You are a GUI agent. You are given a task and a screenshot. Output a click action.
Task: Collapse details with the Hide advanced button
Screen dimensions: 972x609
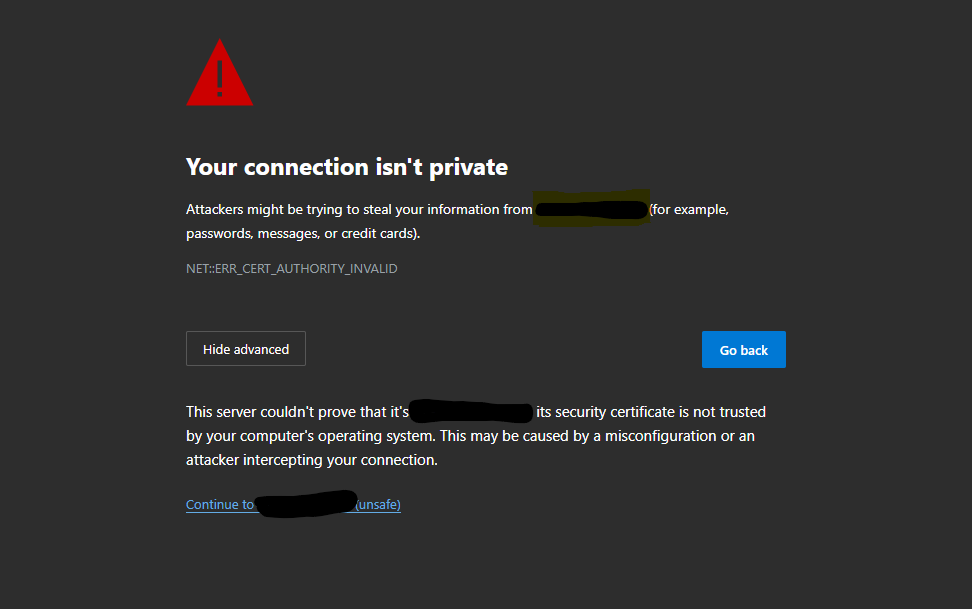pos(245,349)
